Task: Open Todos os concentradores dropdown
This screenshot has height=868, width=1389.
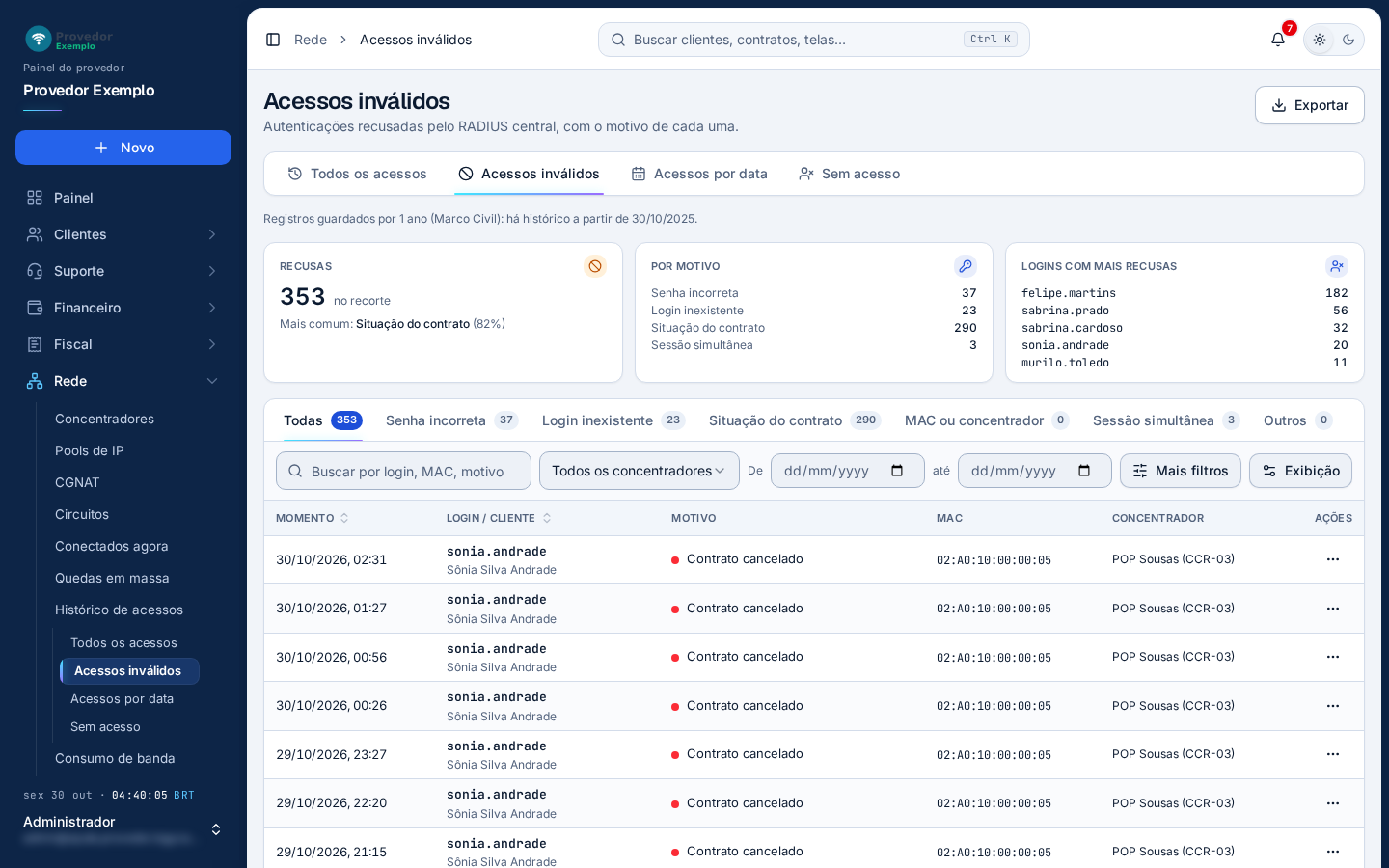Action: 640,471
